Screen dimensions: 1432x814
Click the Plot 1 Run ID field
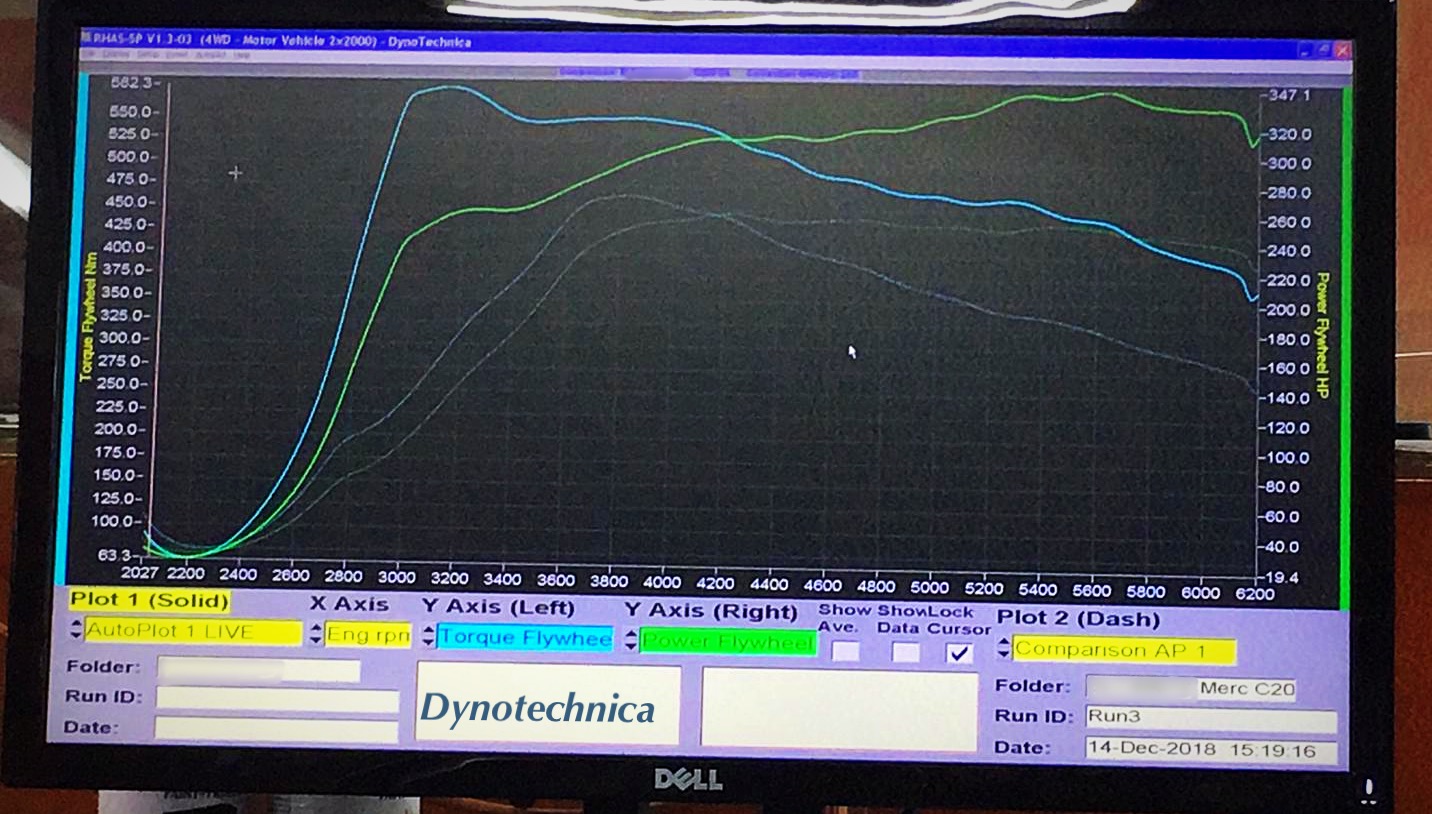277,700
